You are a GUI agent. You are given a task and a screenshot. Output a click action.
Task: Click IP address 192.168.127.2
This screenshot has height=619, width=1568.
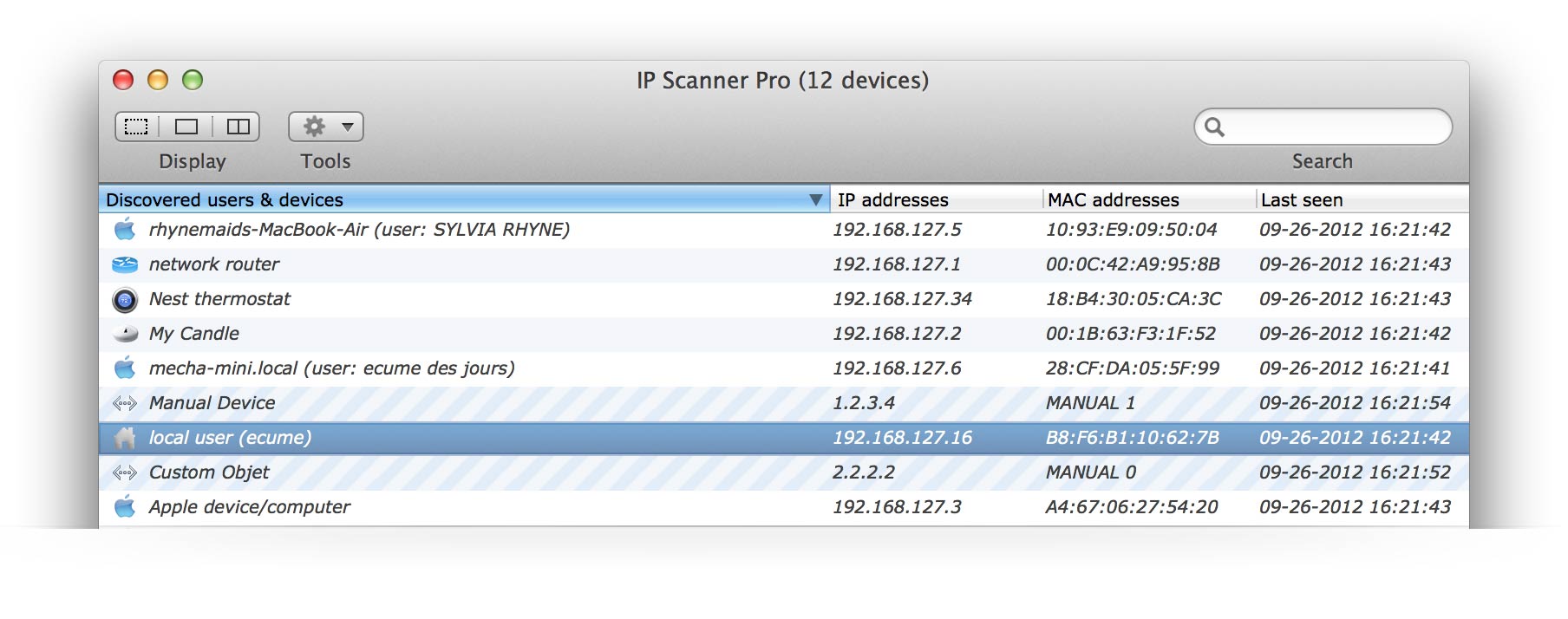pos(898,334)
